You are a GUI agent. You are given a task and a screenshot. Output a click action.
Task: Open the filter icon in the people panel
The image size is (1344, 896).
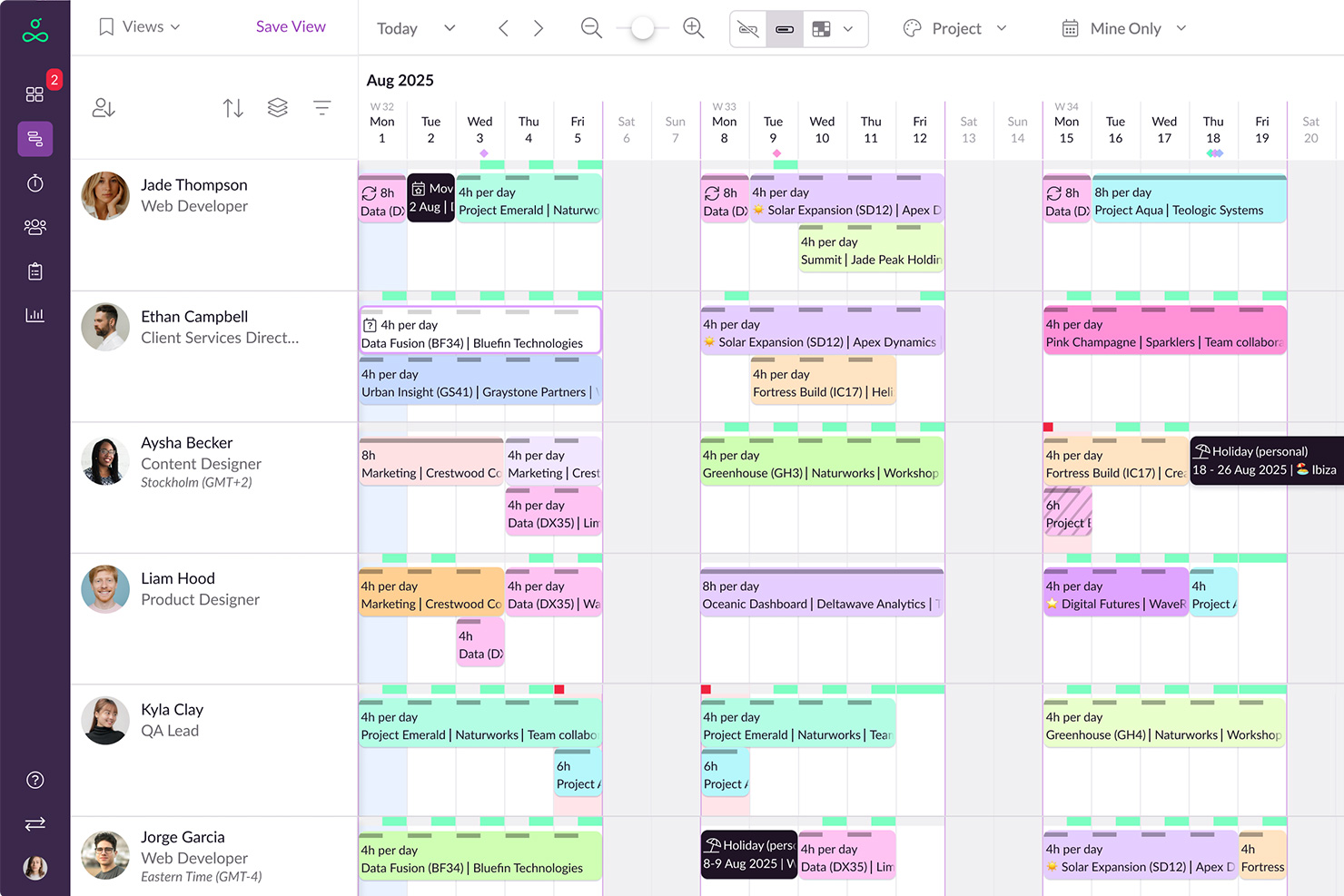pyautogui.click(x=322, y=107)
